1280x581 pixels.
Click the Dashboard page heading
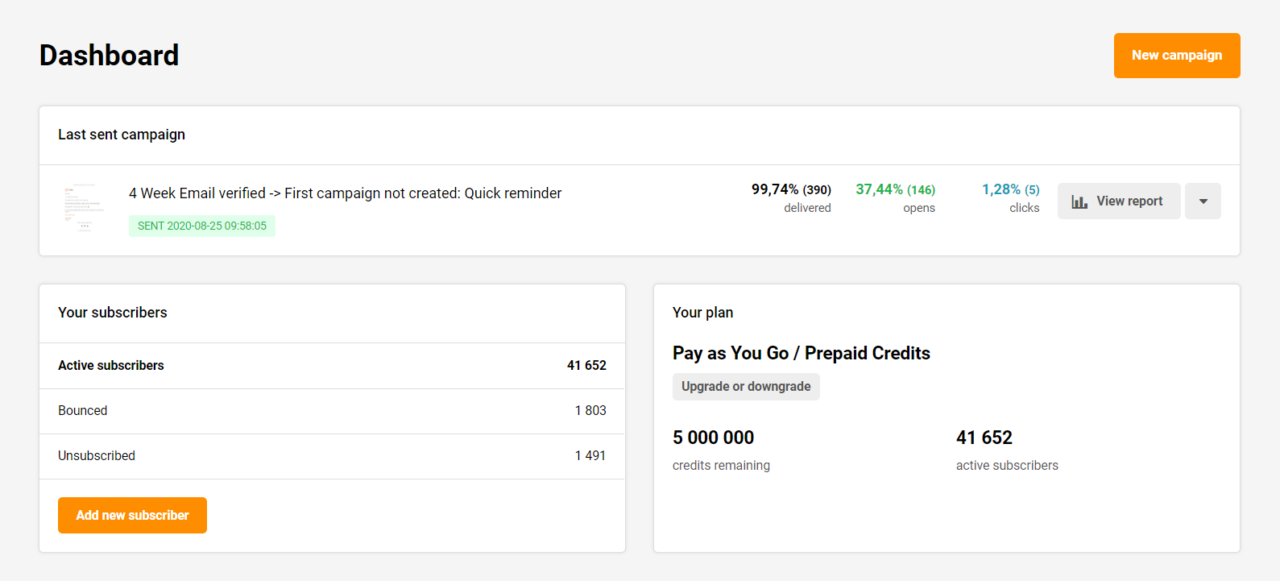108,55
